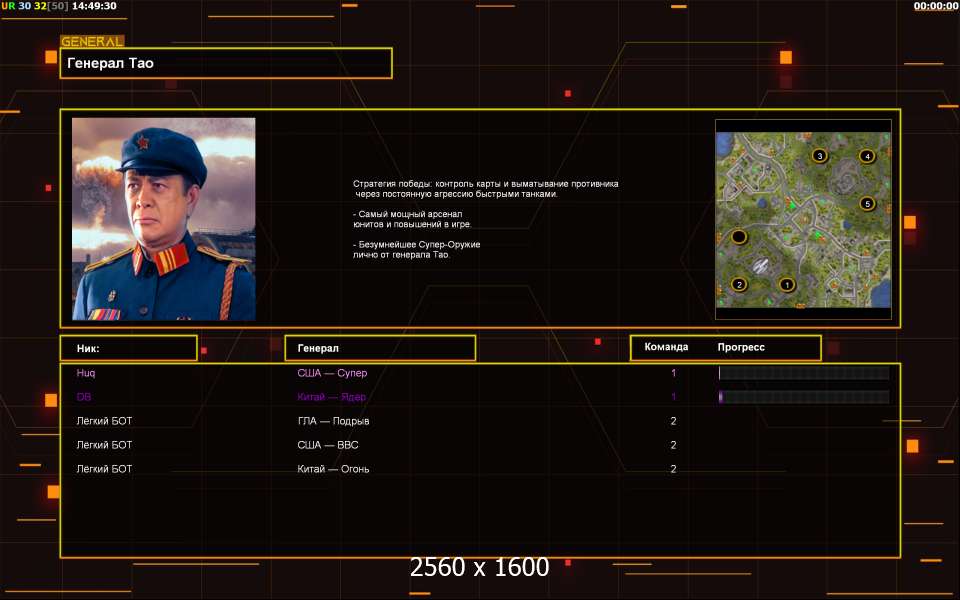Click Huq's loading progress bar
Screen dimensions: 960x600
(x=803, y=373)
